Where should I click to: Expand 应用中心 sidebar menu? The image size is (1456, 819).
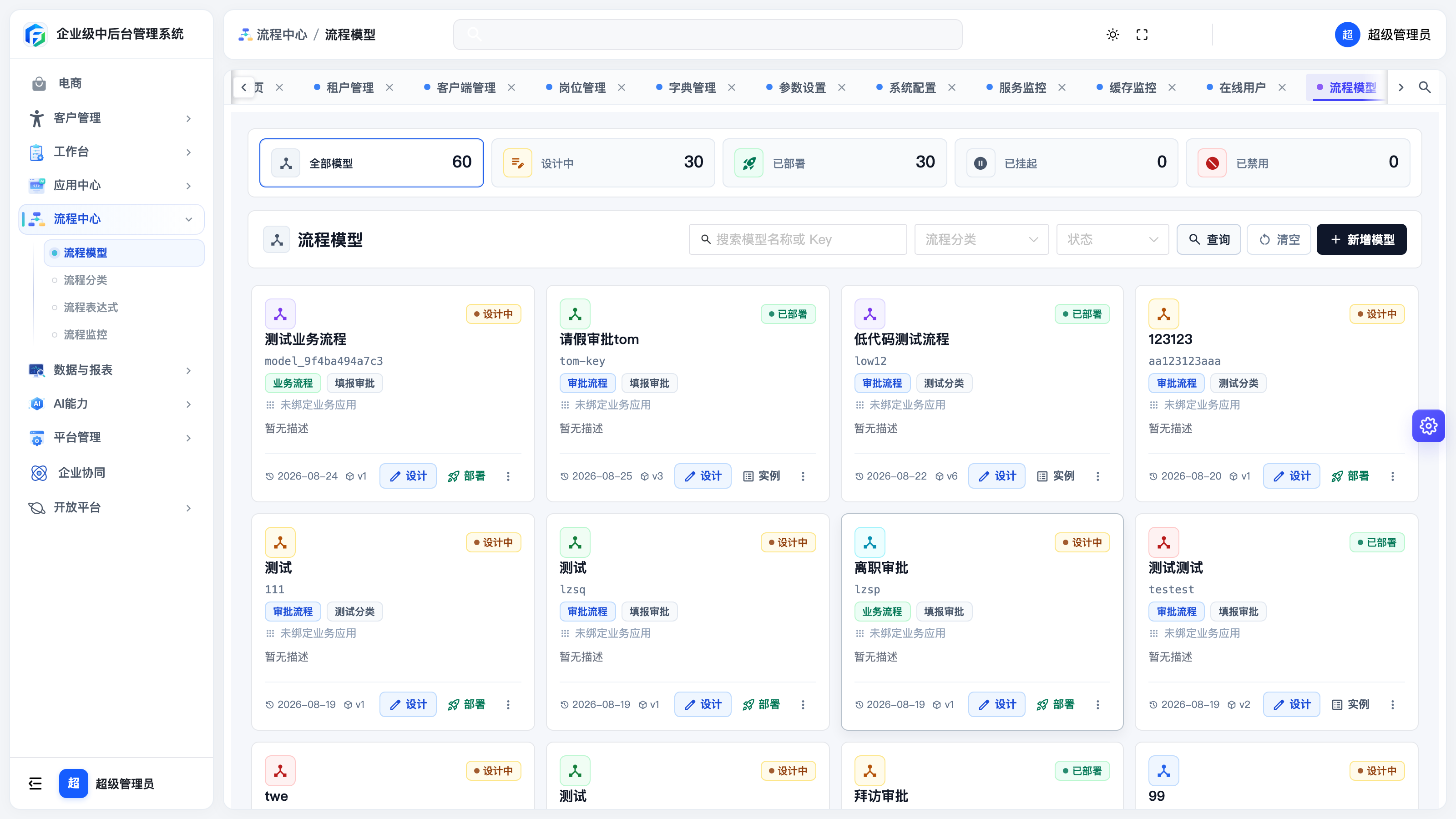[x=111, y=185]
